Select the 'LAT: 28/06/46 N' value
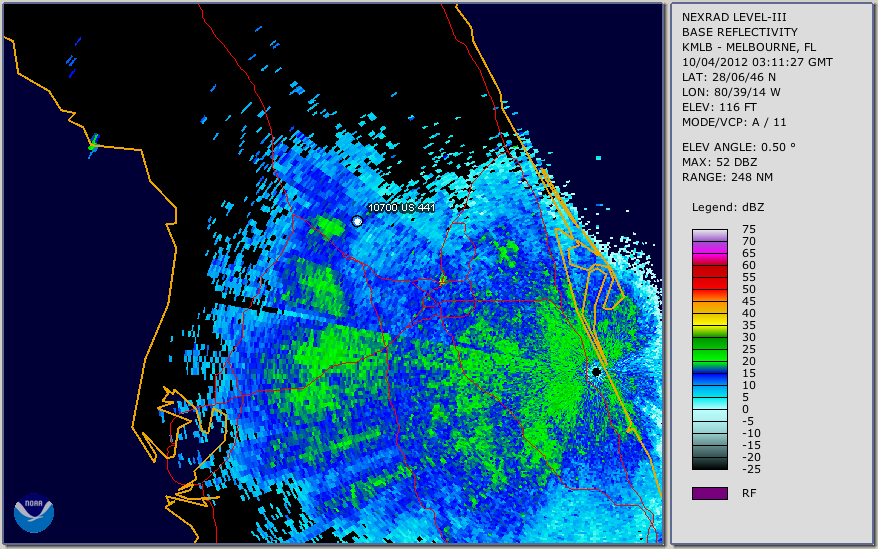The width and height of the screenshot is (878, 549). (x=728, y=77)
